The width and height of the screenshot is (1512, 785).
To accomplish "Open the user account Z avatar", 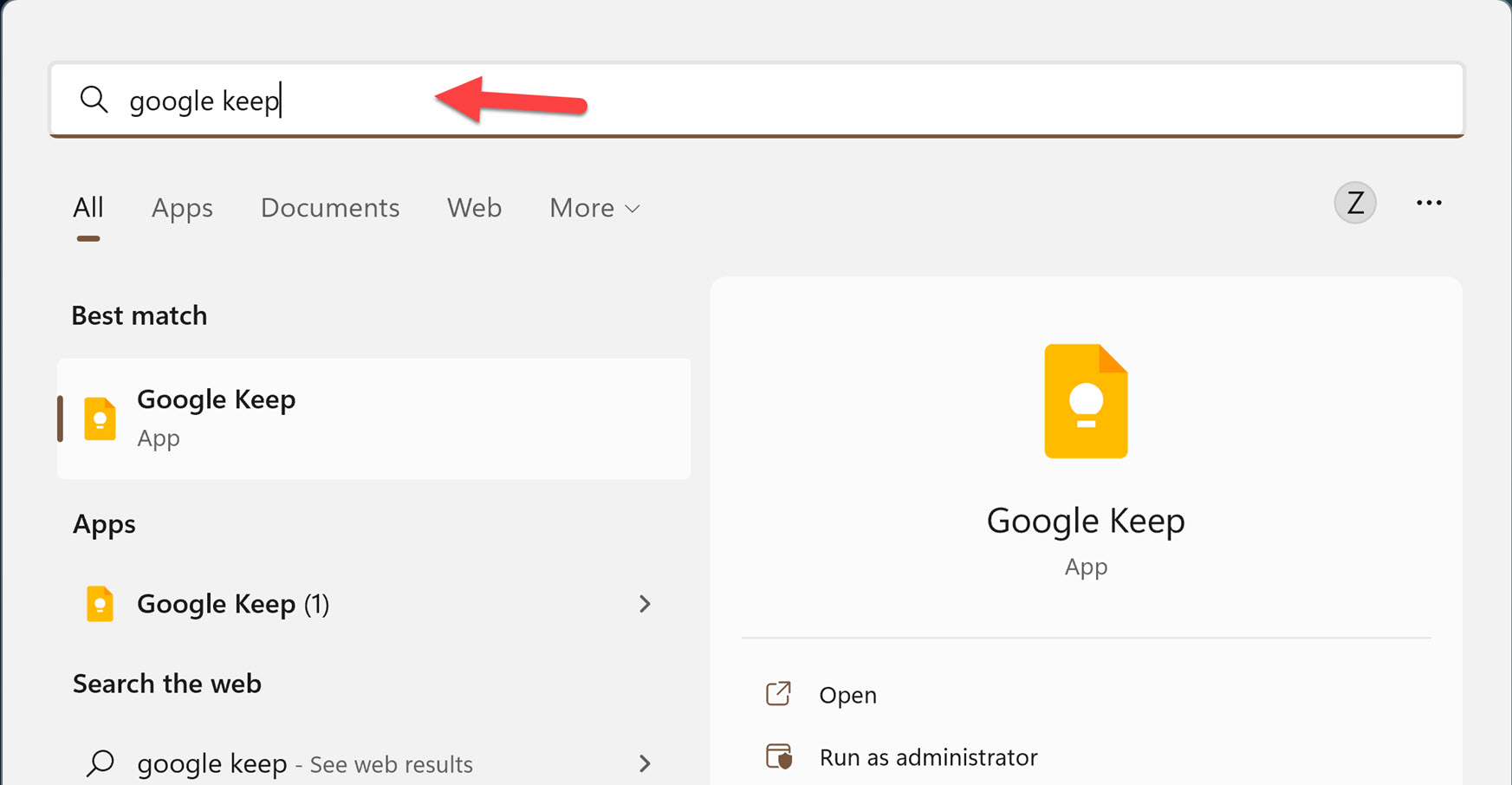I will pyautogui.click(x=1354, y=202).
